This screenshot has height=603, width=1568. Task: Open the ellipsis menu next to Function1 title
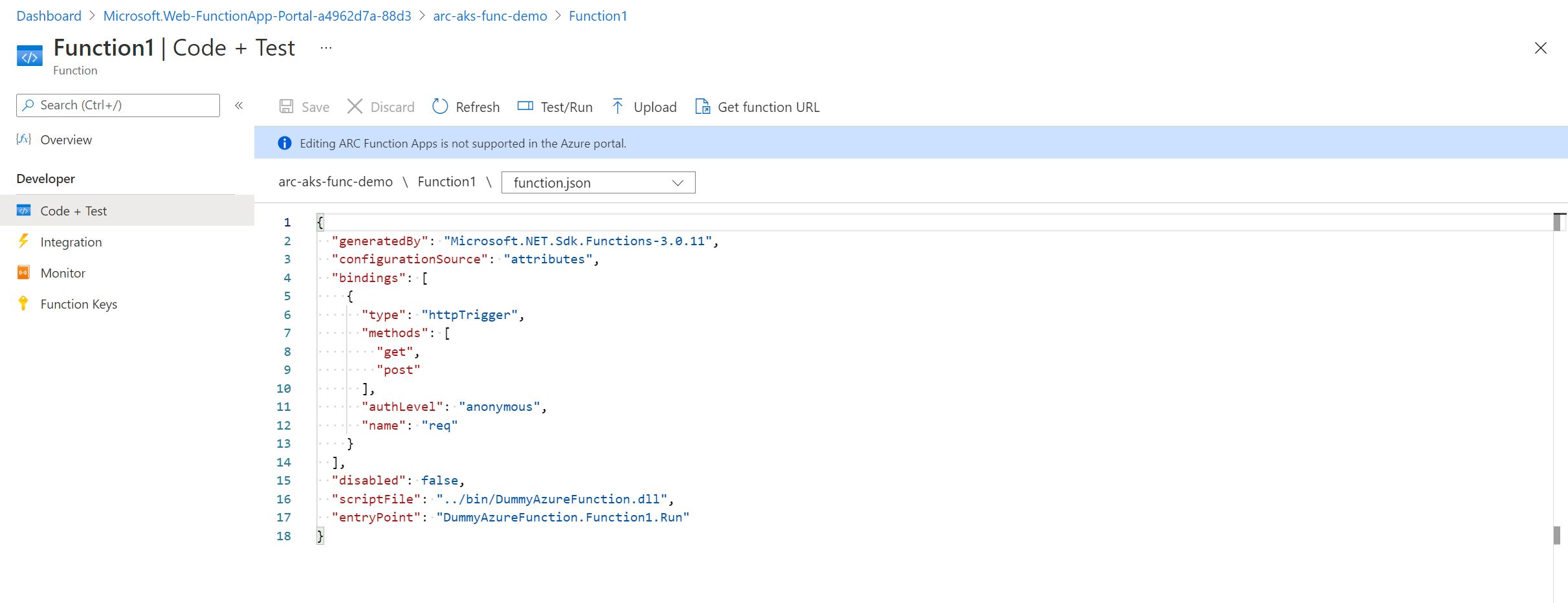[326, 47]
